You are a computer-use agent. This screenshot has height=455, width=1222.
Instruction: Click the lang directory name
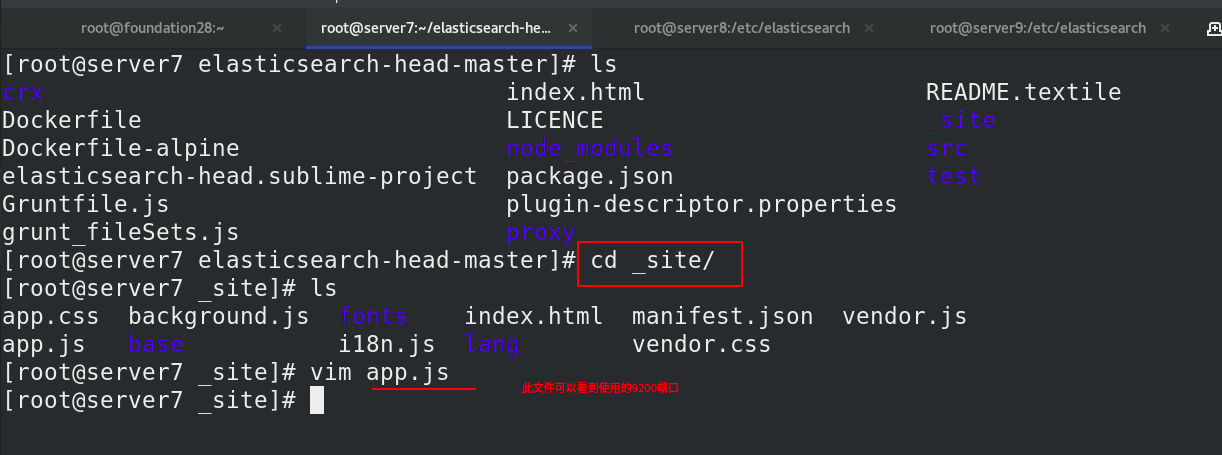click(x=492, y=345)
